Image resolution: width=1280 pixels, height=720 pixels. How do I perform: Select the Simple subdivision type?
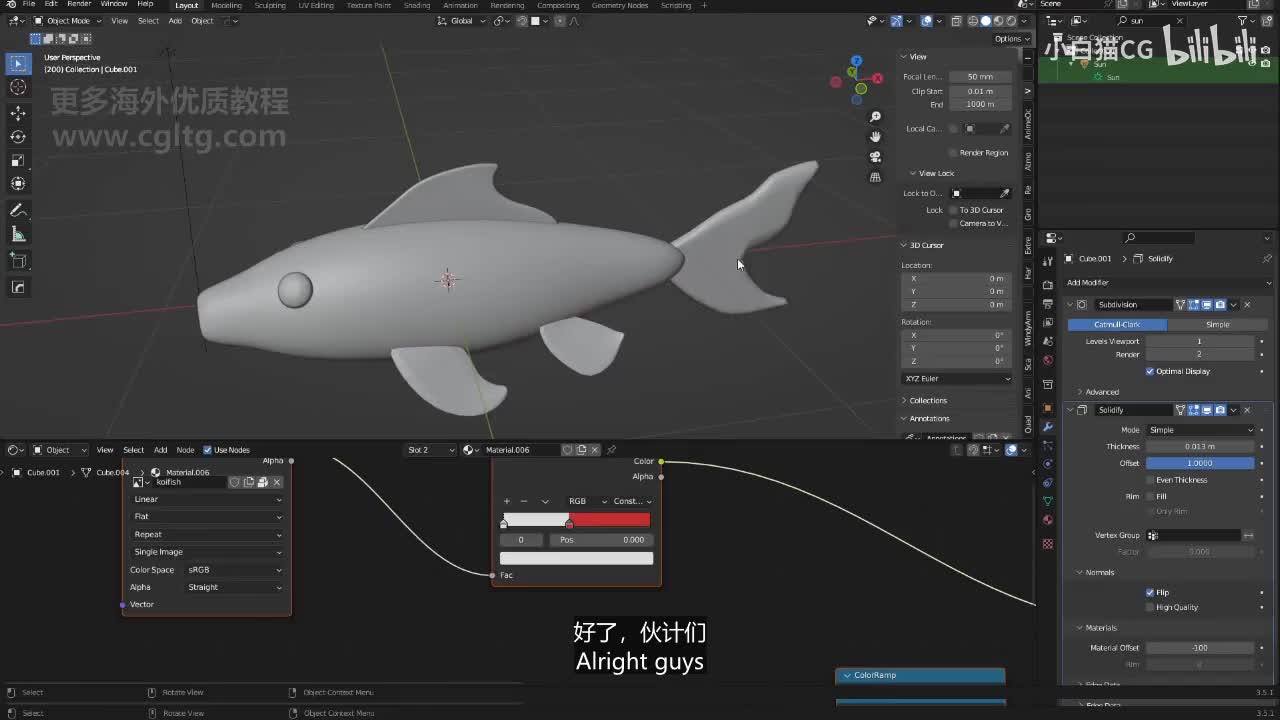tap(1217, 325)
